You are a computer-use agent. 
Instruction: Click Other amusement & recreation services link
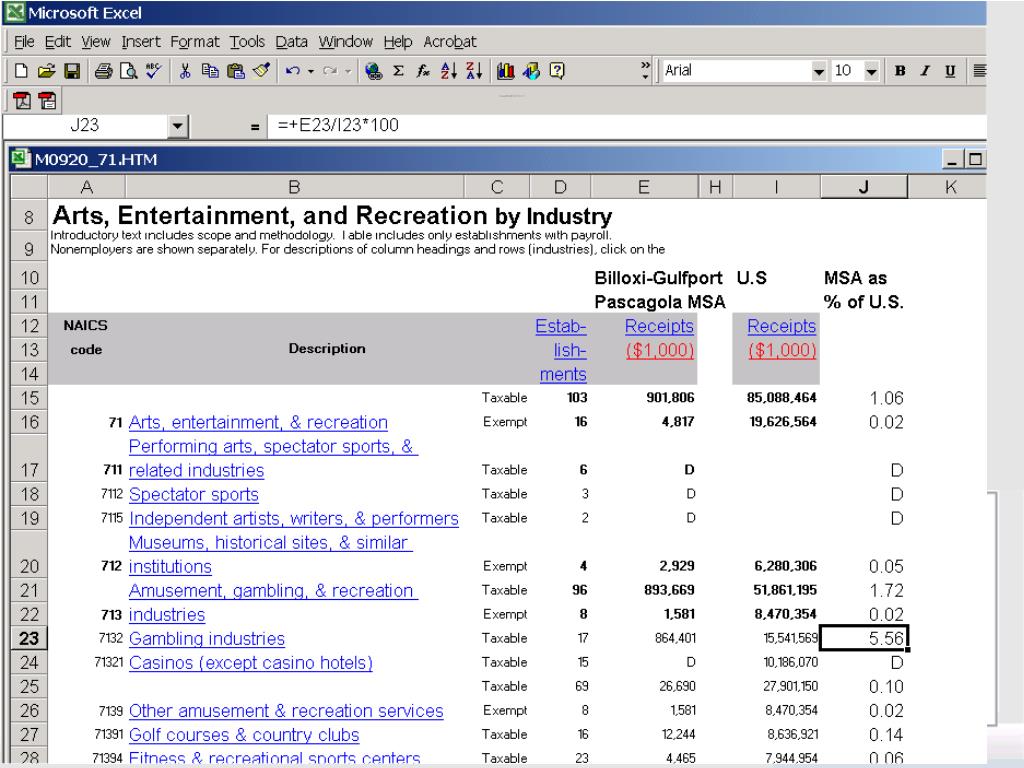[286, 711]
